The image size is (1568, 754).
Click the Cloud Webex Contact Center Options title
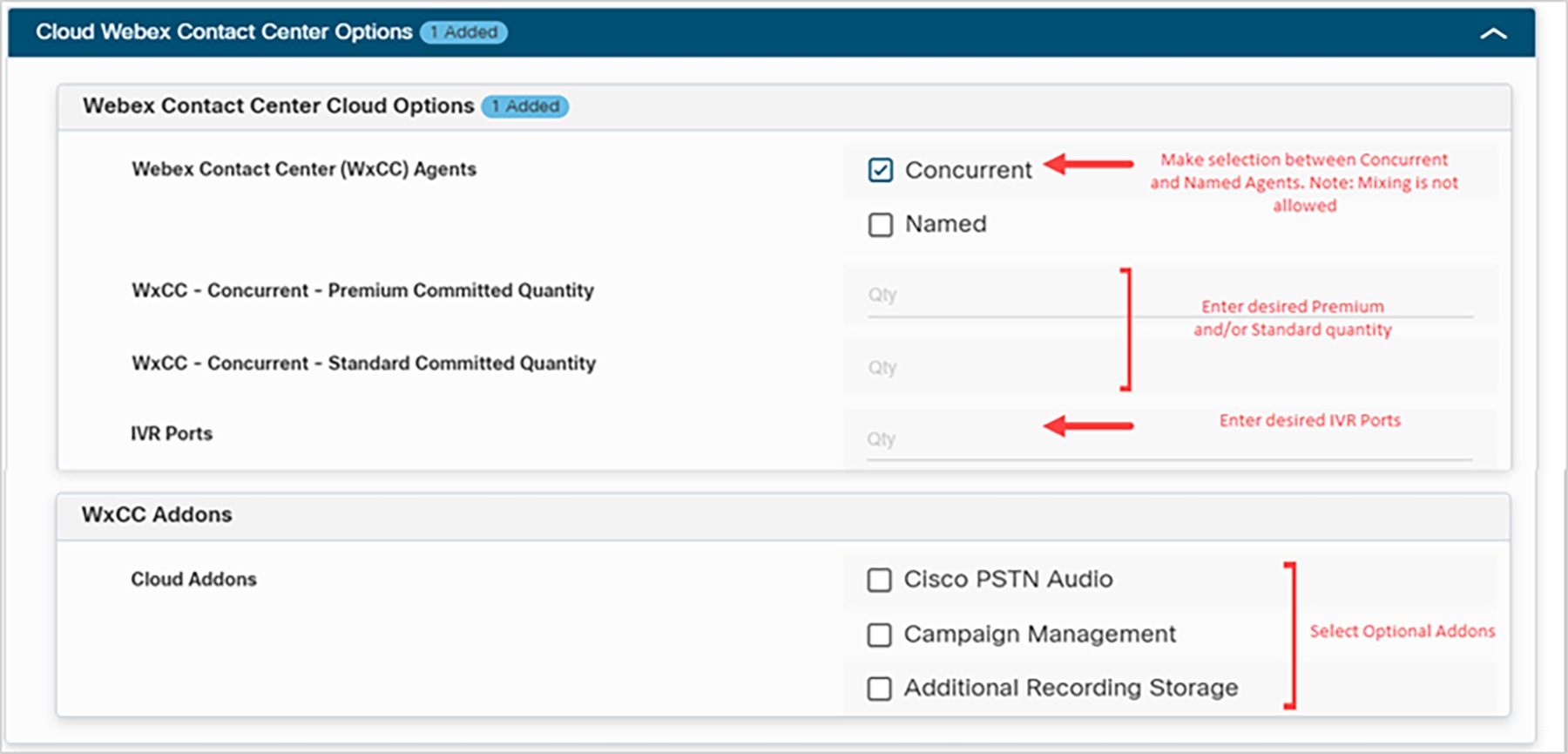224,32
